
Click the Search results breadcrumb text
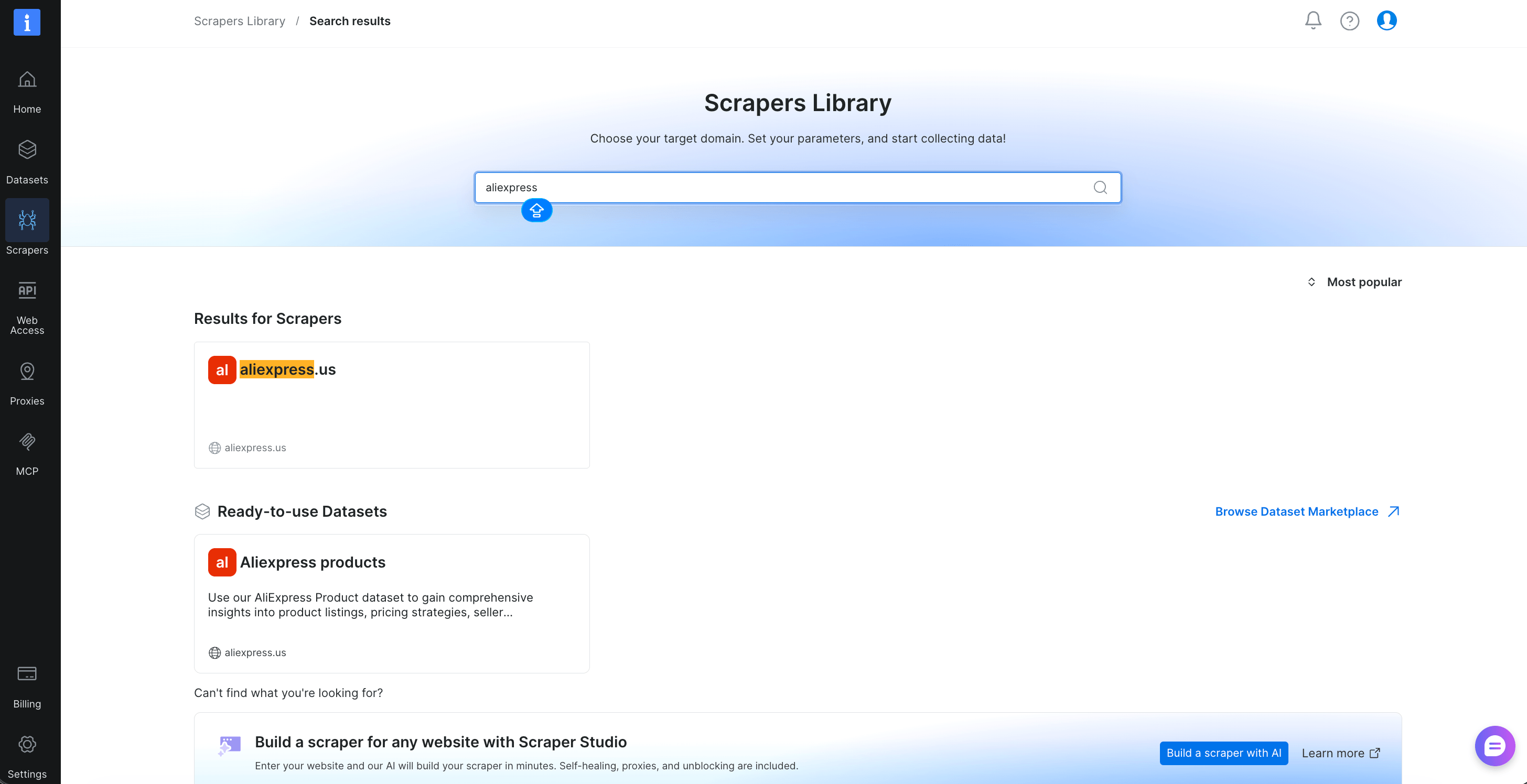(x=350, y=21)
